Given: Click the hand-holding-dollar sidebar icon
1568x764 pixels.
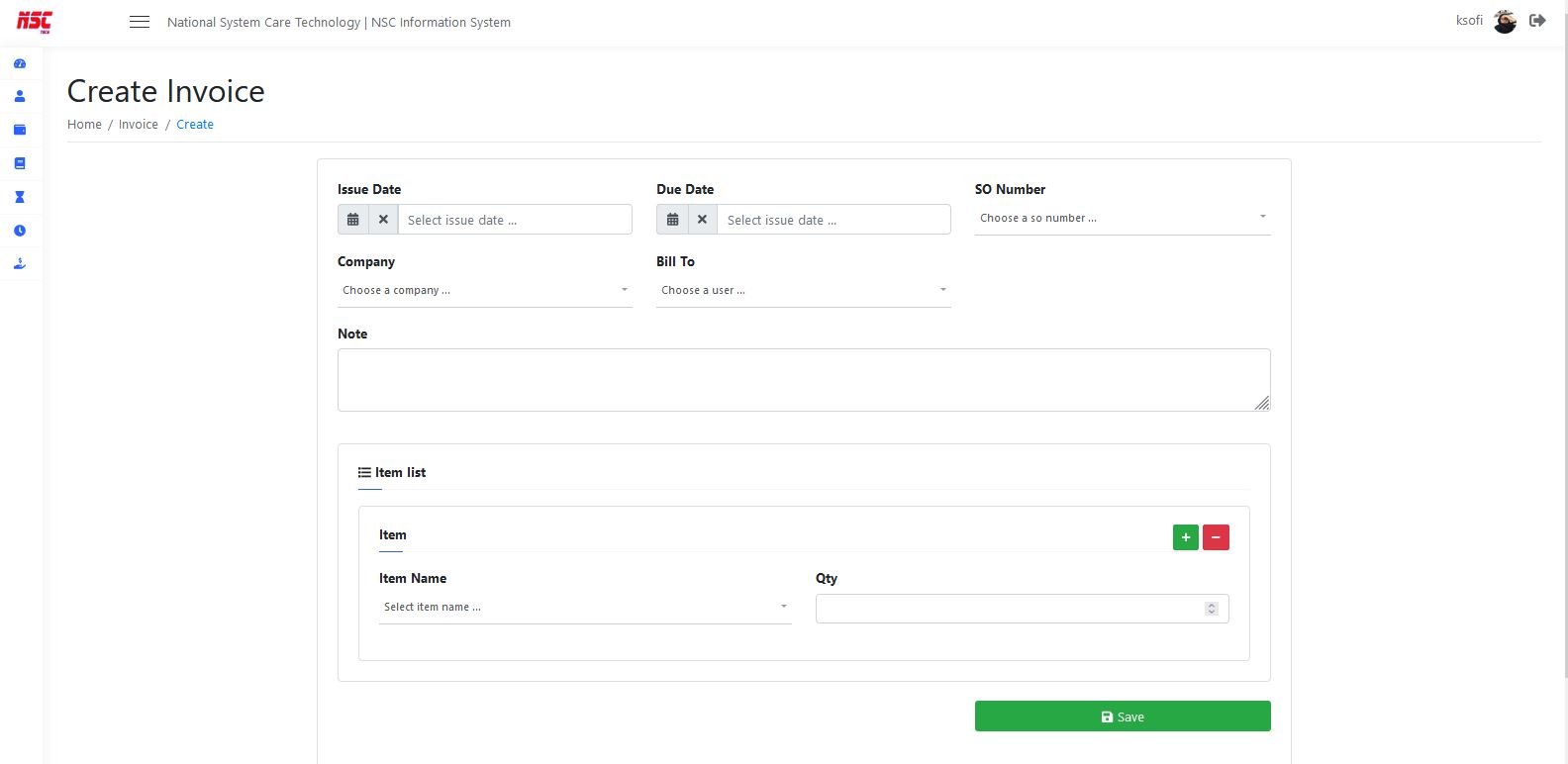Looking at the screenshot, I should pos(20,264).
